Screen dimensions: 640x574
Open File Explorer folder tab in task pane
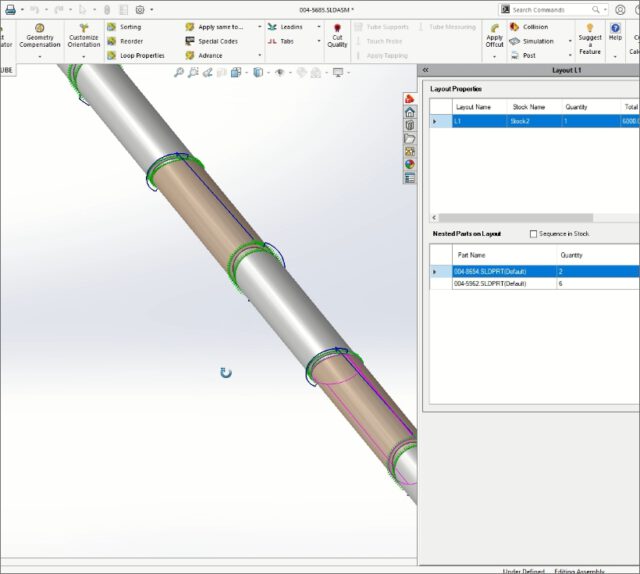(410, 138)
